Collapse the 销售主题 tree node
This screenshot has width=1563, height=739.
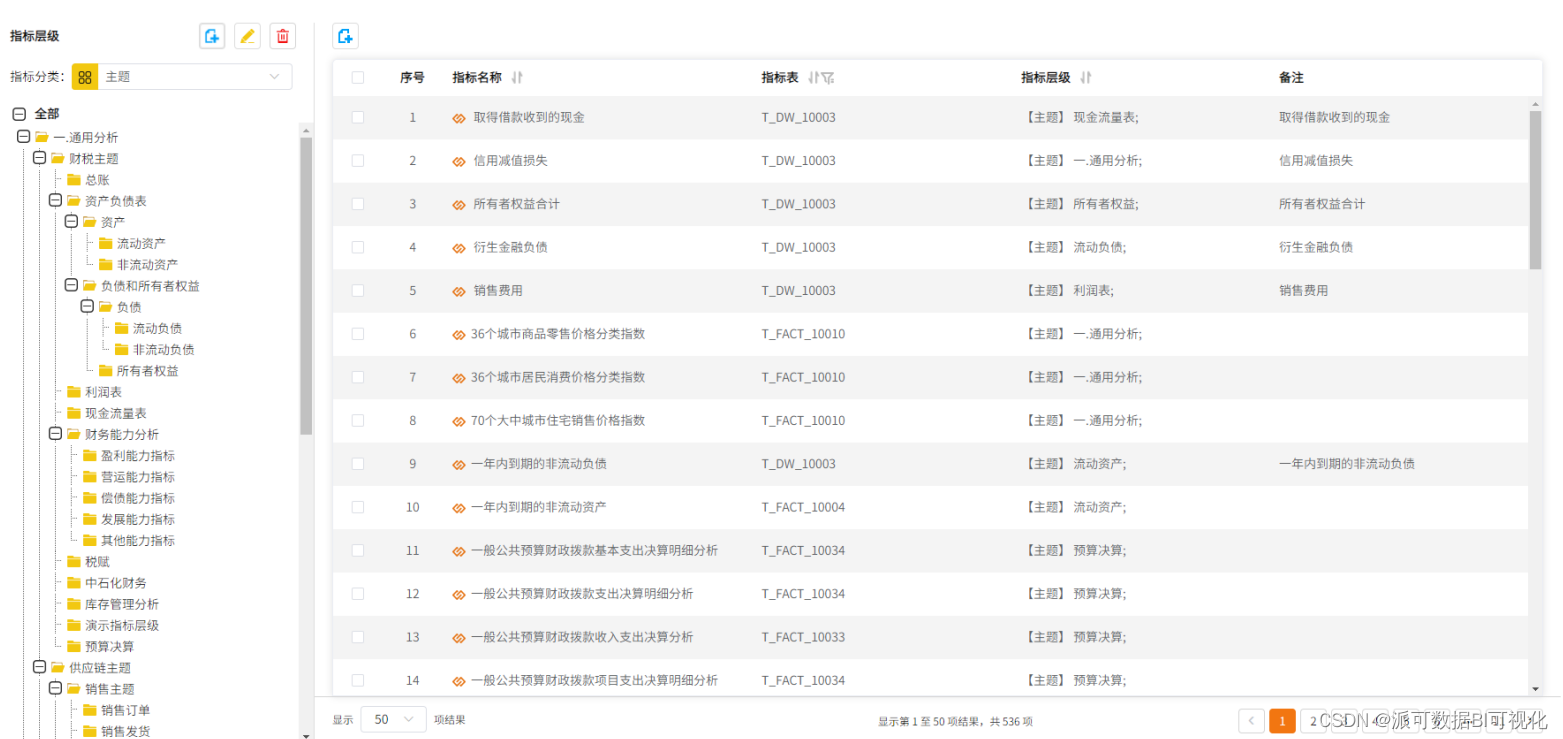[56, 689]
